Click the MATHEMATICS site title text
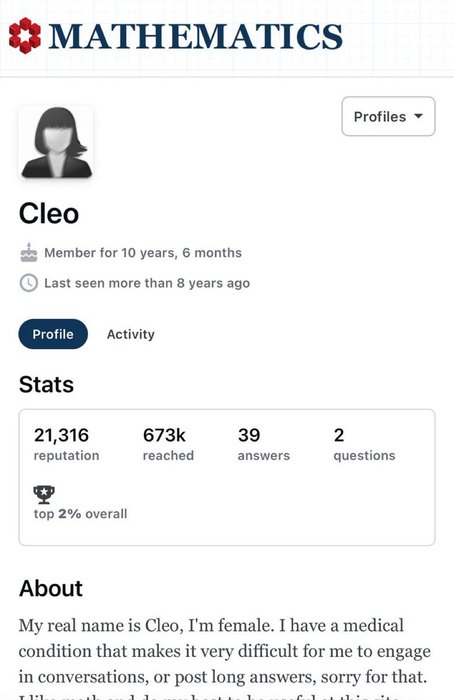 point(196,36)
